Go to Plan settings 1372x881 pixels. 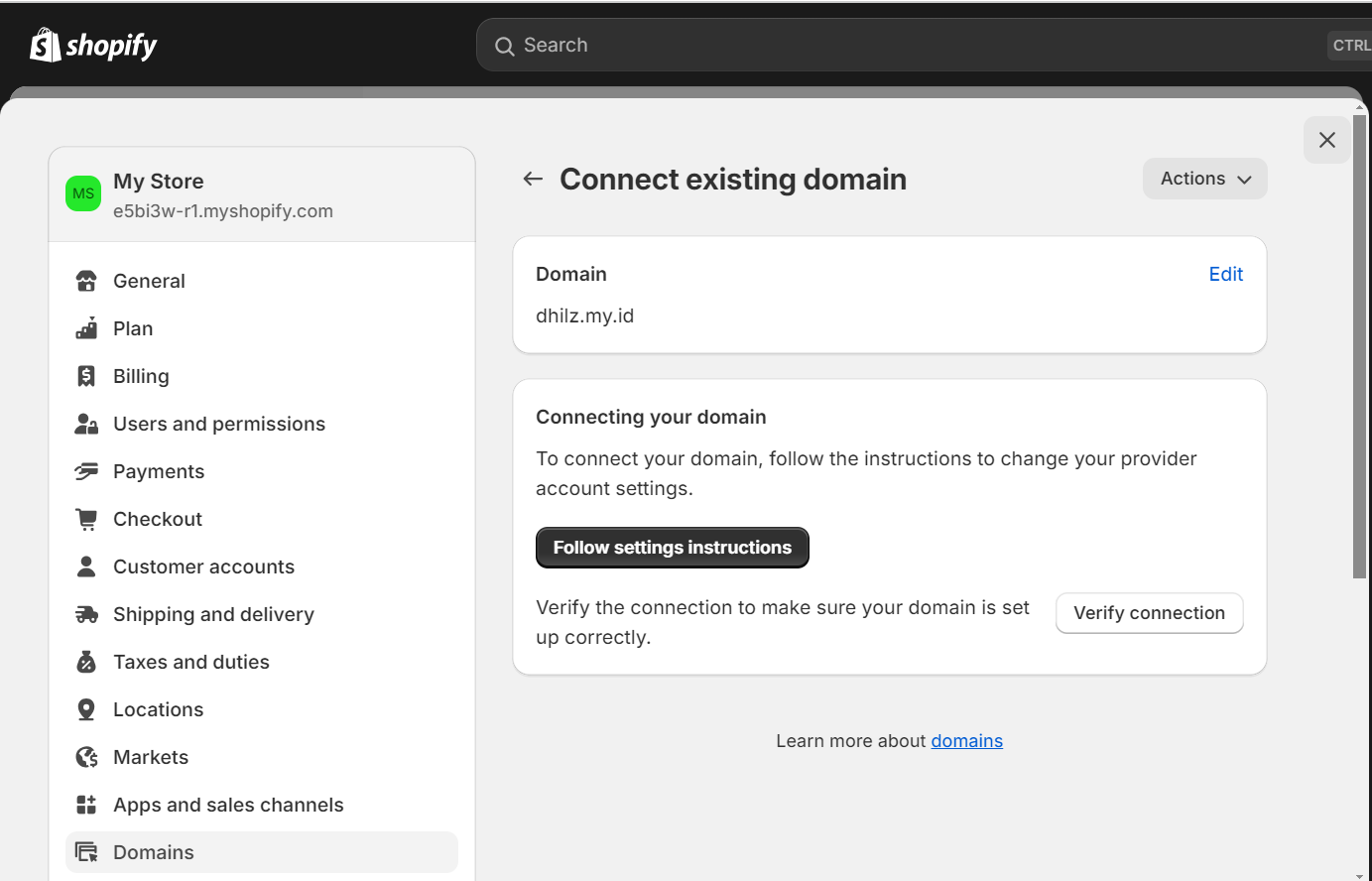coord(262,328)
